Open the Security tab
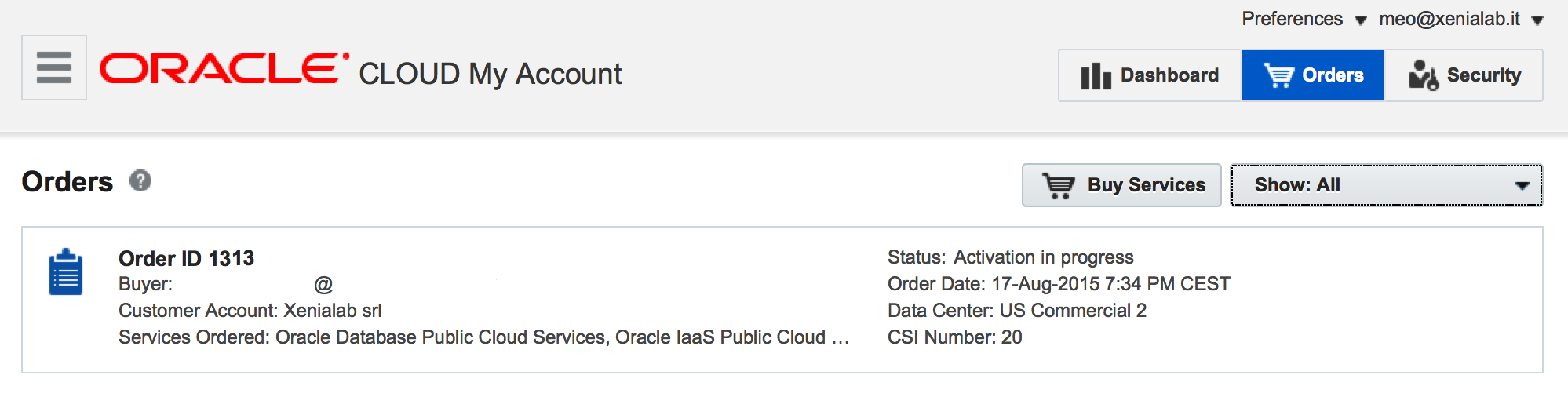The image size is (1568, 408). (x=1464, y=75)
